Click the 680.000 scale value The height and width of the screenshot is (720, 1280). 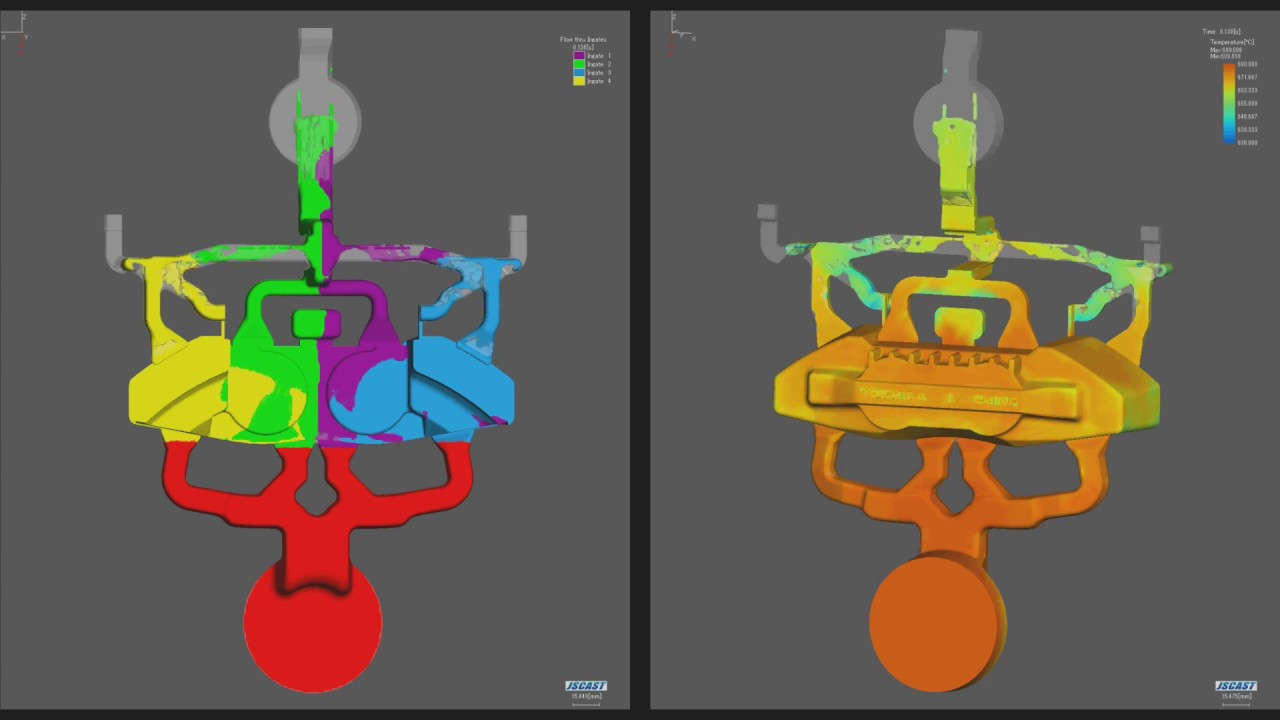1247,64
